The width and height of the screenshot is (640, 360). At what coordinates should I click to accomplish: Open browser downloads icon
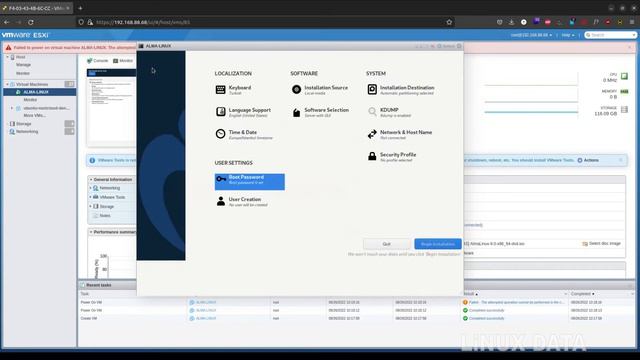tap(511, 22)
